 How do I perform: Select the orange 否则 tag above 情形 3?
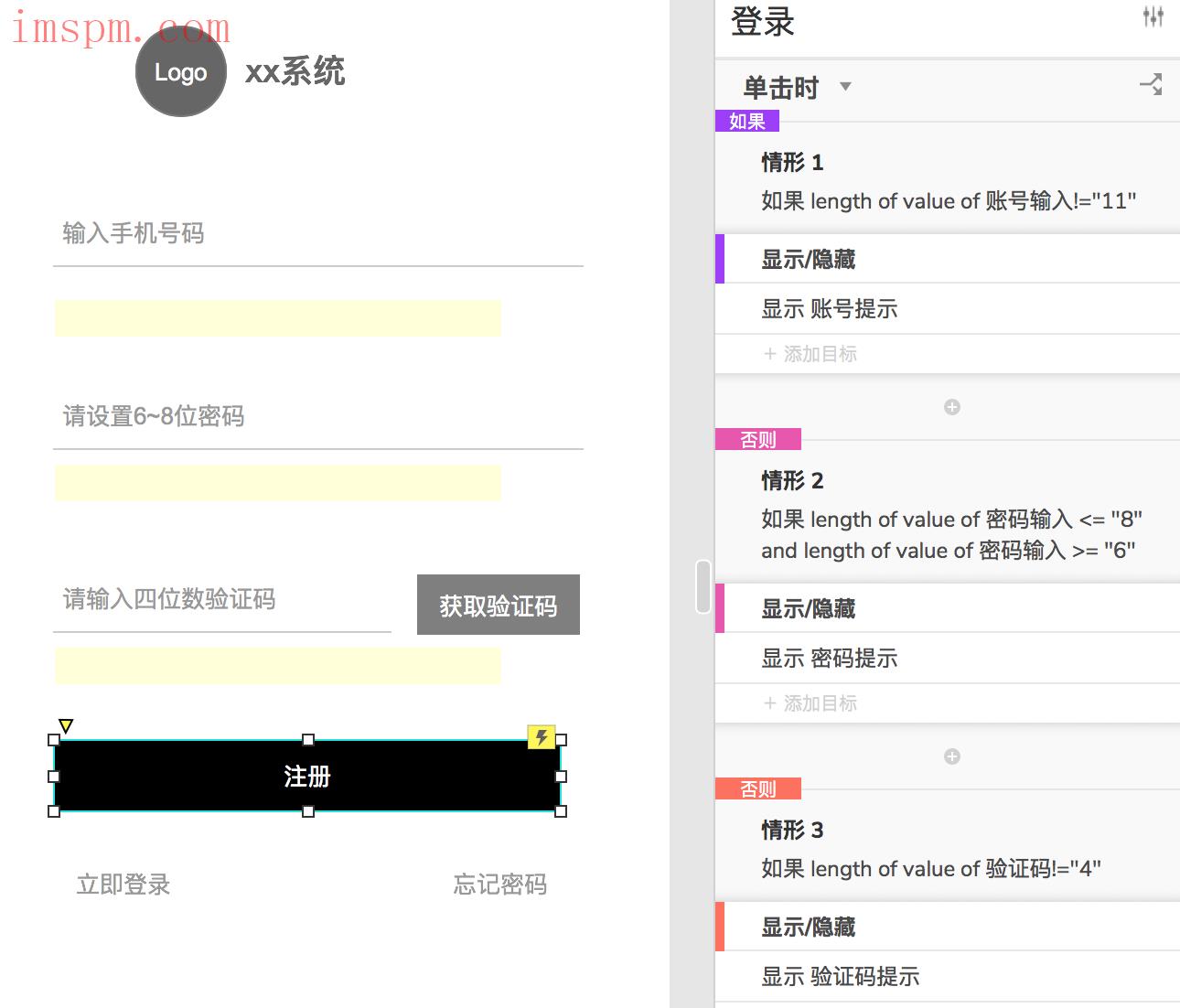click(758, 788)
